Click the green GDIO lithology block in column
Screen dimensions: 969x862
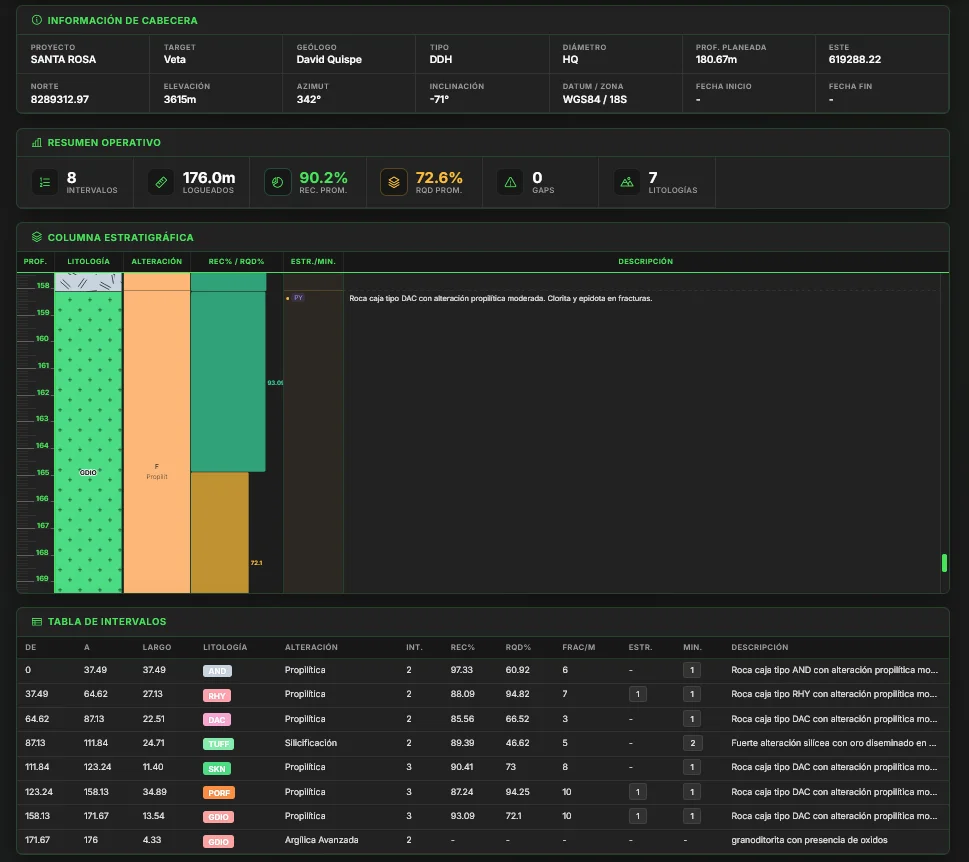tap(88, 442)
